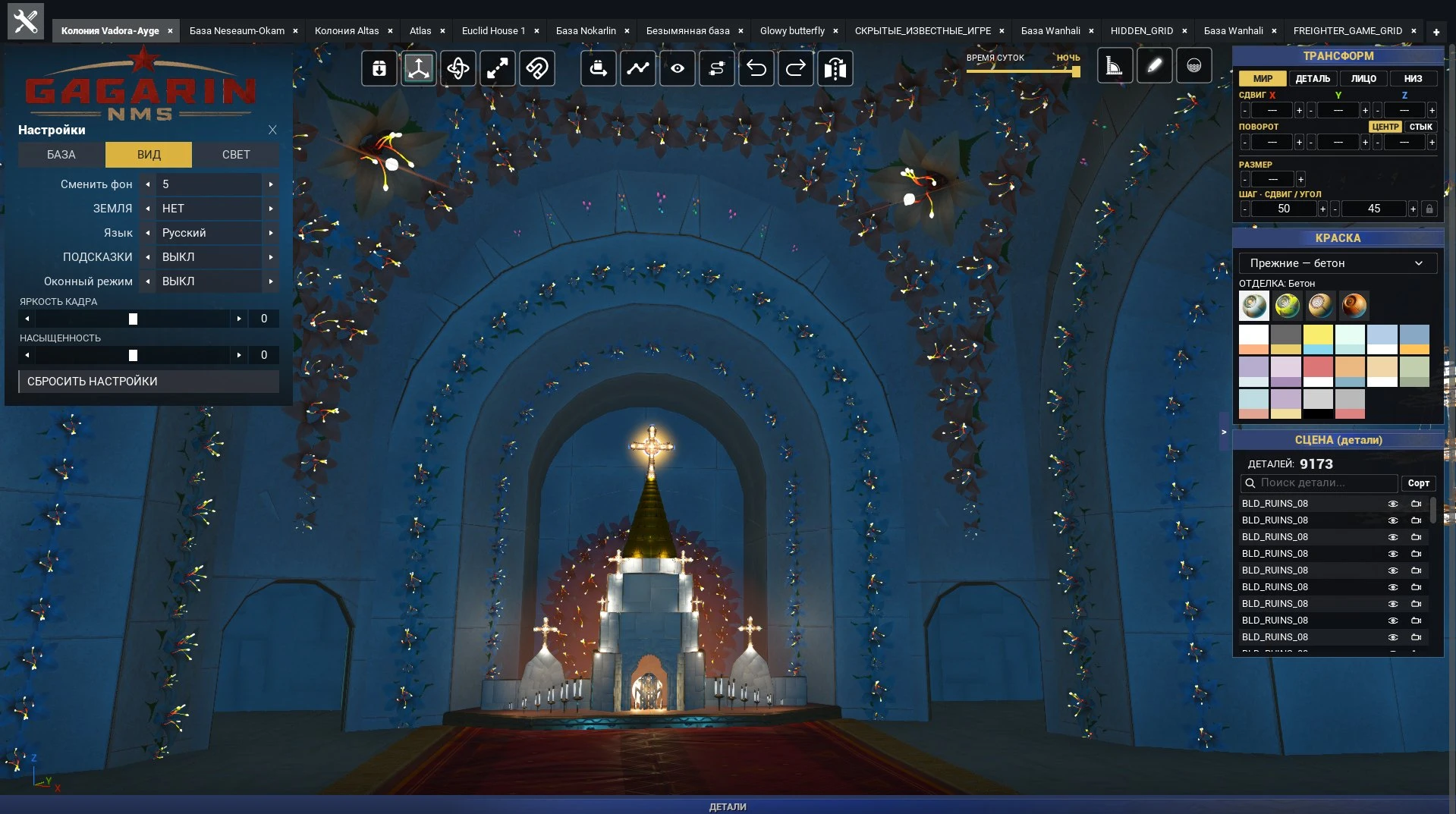Pick the yellow paint color swatch
The image size is (1456, 814).
pos(1318,335)
